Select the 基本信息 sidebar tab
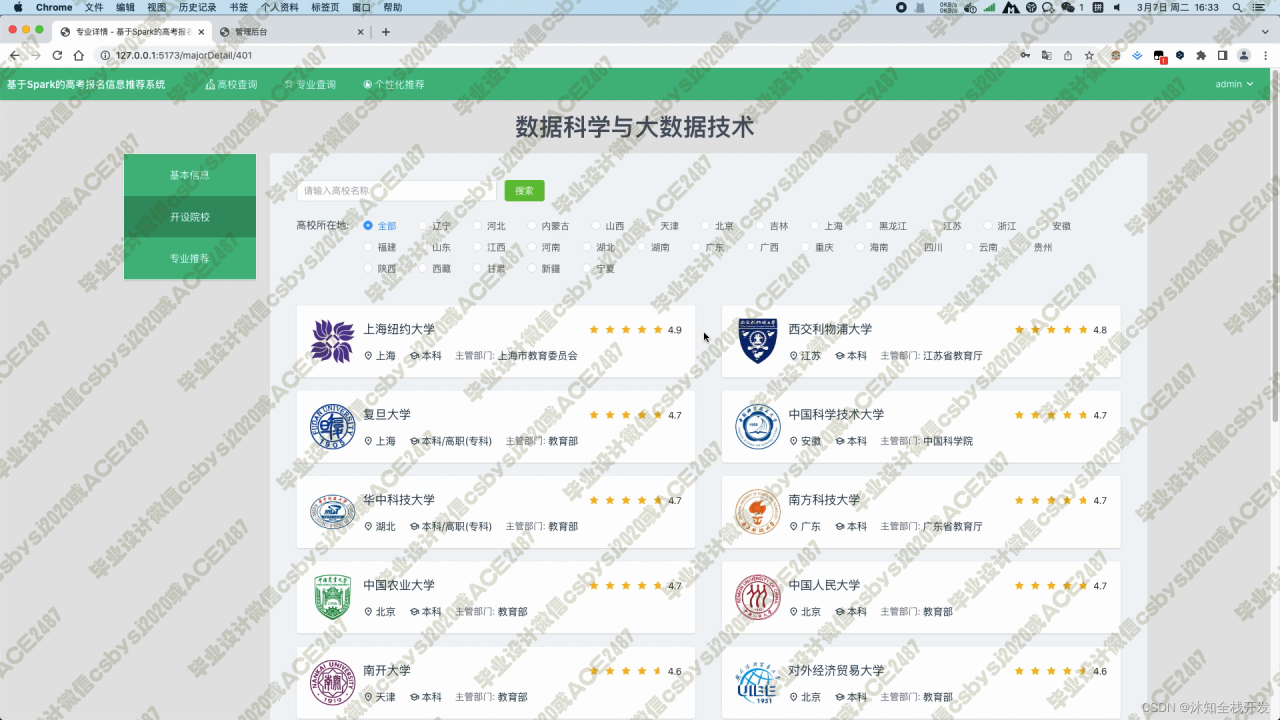Viewport: 1280px width, 720px height. [190, 175]
